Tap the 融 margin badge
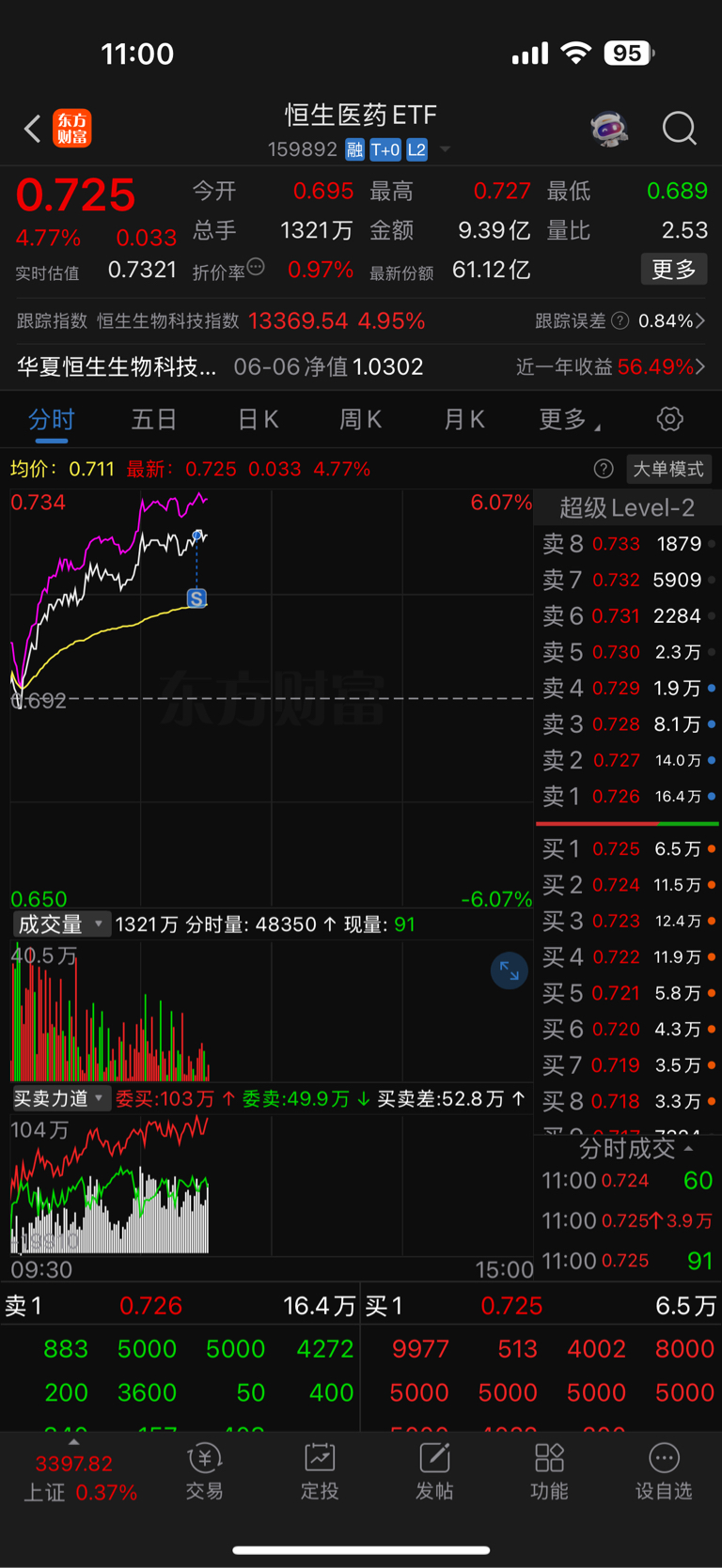 (354, 149)
